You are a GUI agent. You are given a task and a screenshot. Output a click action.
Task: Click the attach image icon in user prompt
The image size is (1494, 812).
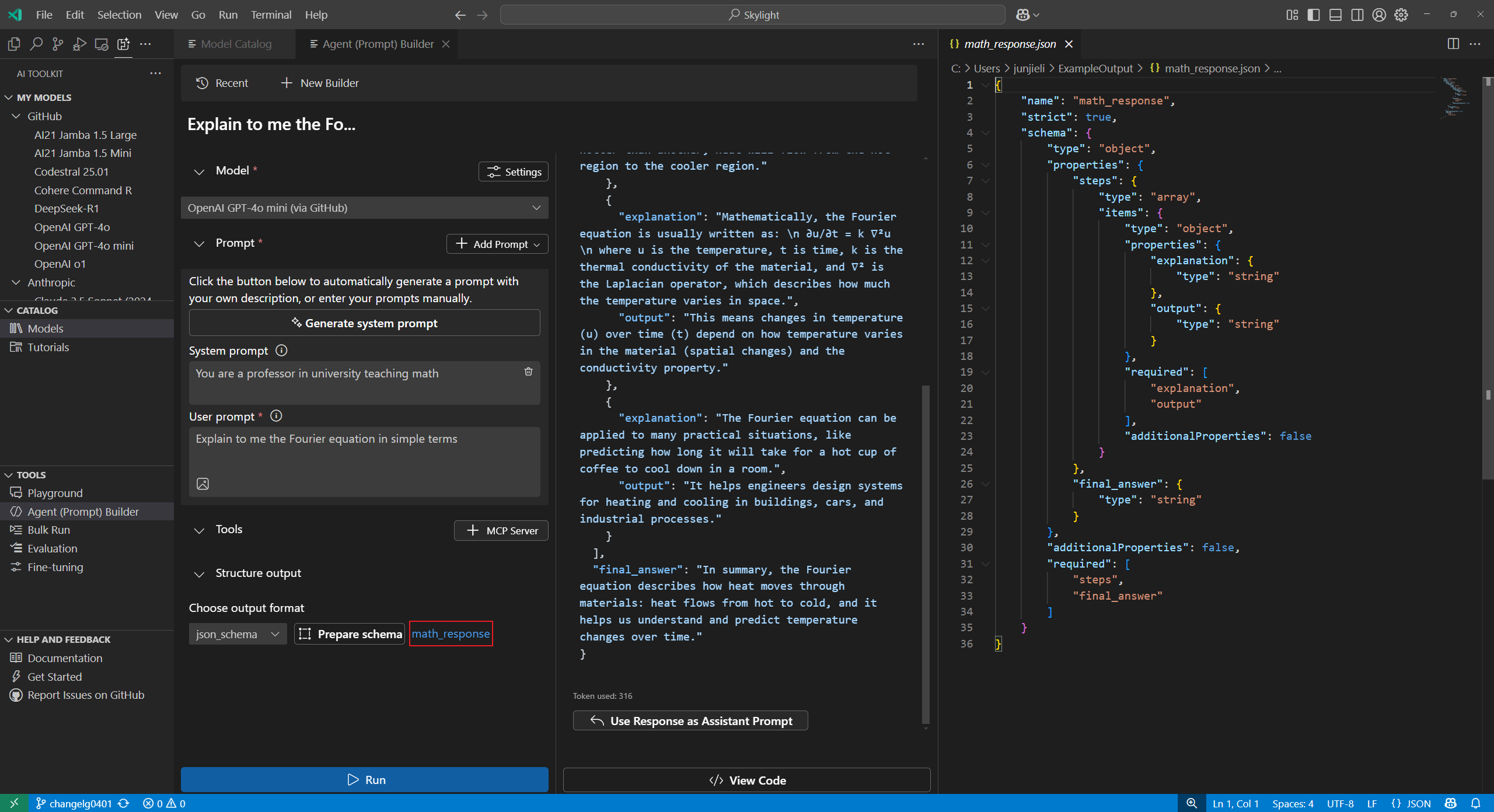[203, 484]
